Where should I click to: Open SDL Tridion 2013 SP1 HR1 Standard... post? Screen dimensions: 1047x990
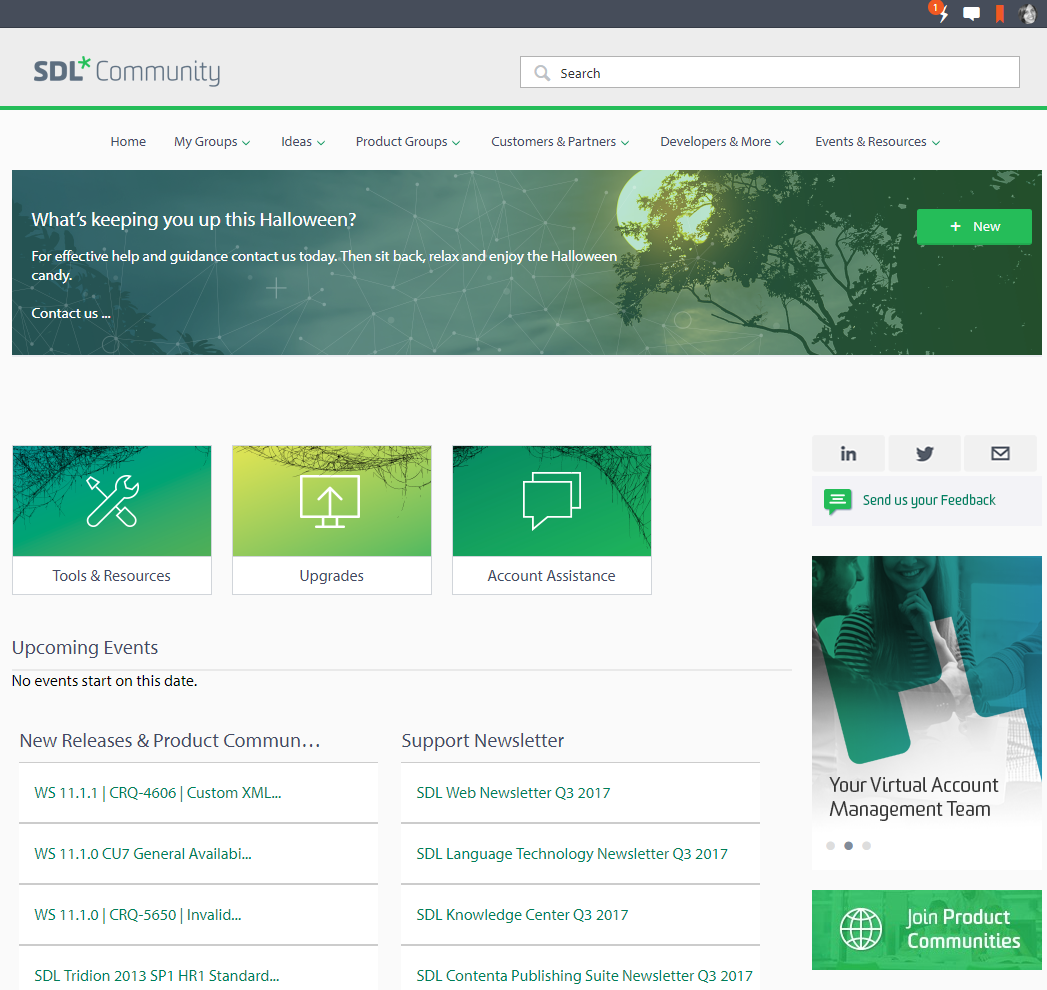157,975
